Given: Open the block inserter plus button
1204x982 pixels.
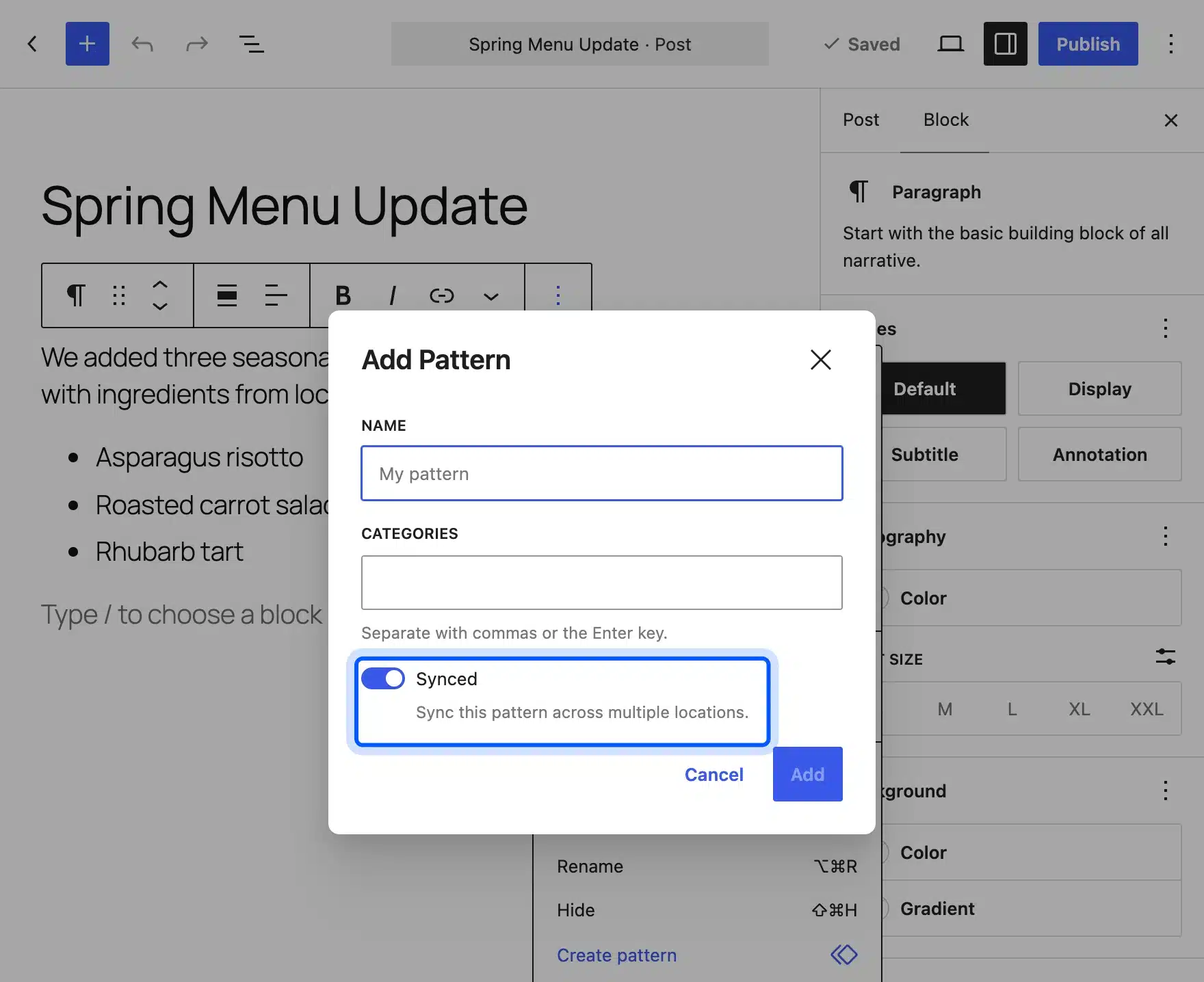Looking at the screenshot, I should pos(88,44).
